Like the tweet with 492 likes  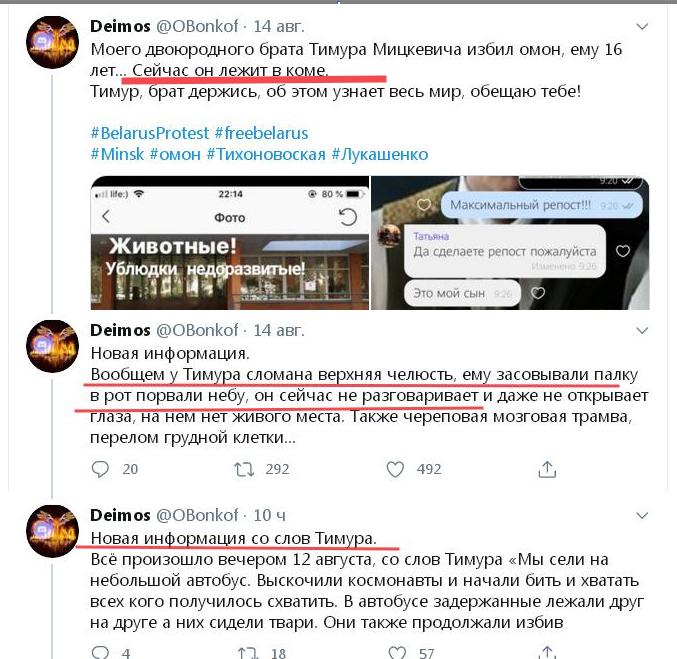pyautogui.click(x=395, y=469)
